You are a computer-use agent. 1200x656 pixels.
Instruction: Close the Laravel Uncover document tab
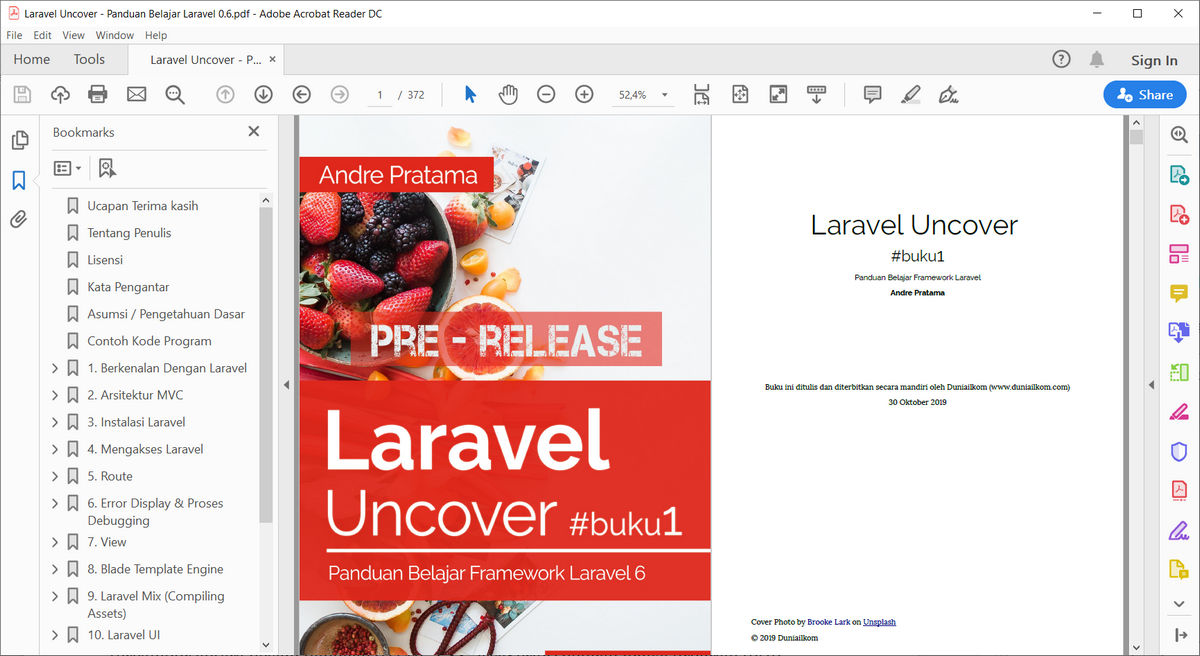[x=273, y=60]
